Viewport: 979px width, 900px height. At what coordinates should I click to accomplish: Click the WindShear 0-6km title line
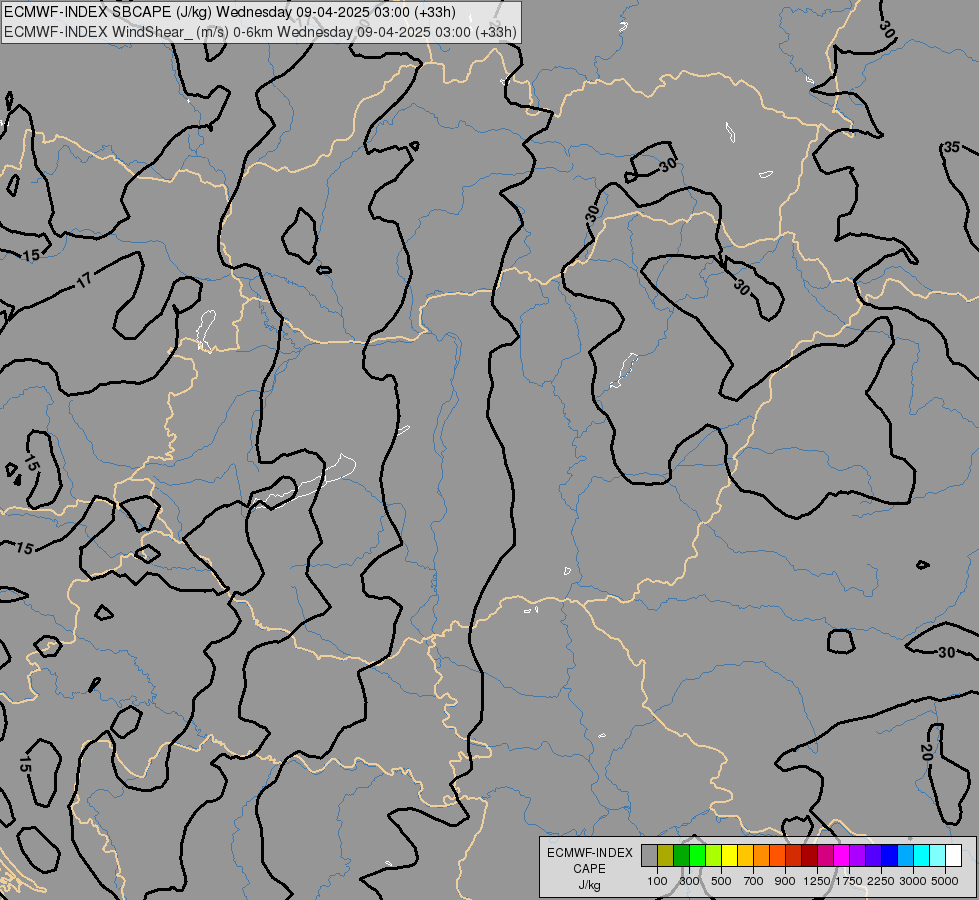pos(260,31)
